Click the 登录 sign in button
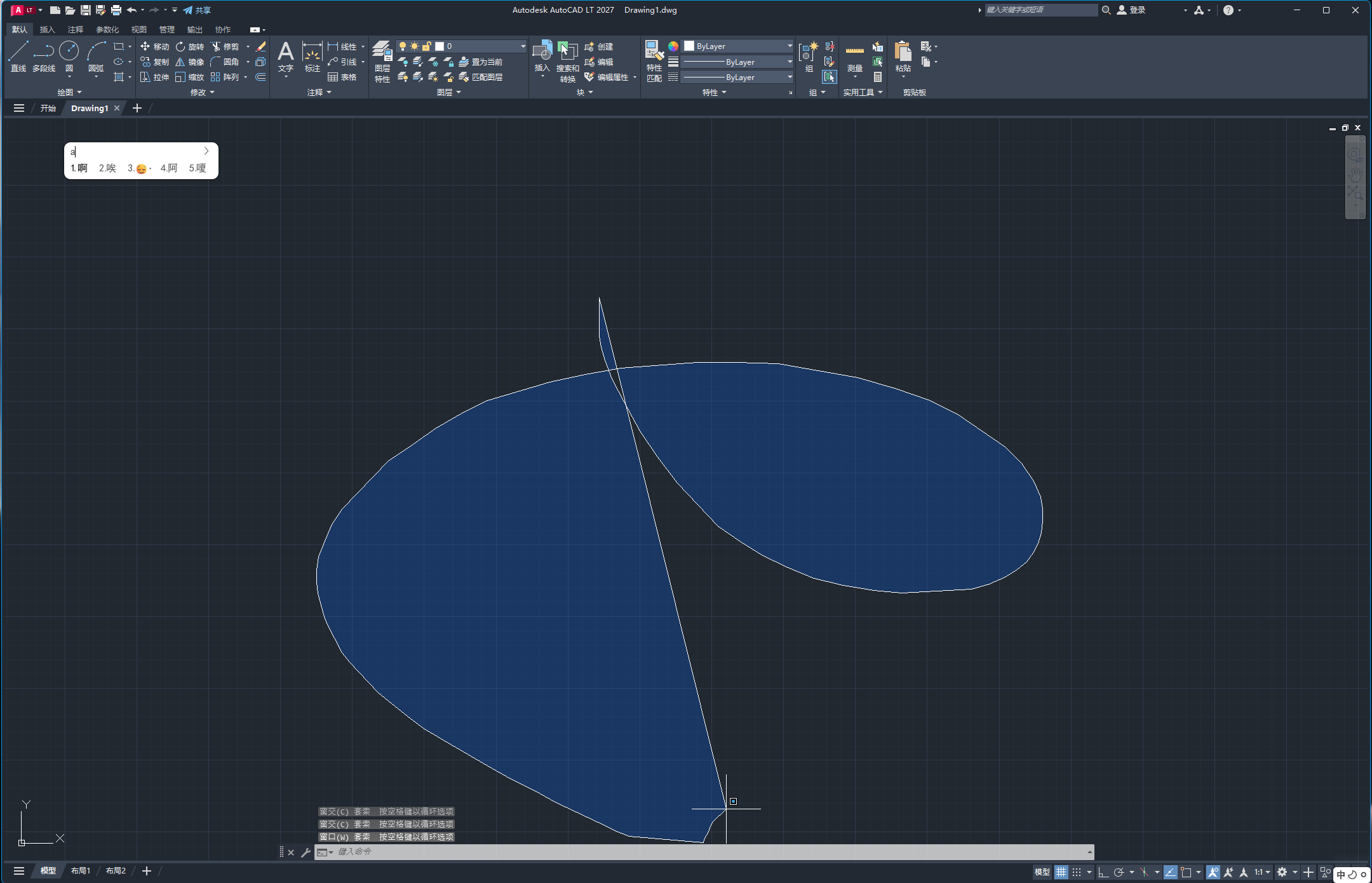Viewport: 1372px width, 883px height. (x=1131, y=10)
